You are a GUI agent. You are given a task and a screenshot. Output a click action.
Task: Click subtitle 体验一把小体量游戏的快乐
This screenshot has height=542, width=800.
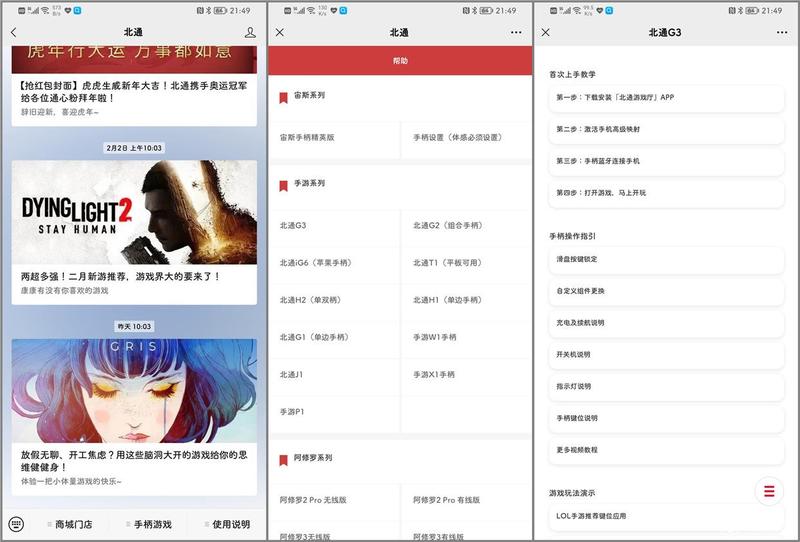pyautogui.click(x=71, y=481)
